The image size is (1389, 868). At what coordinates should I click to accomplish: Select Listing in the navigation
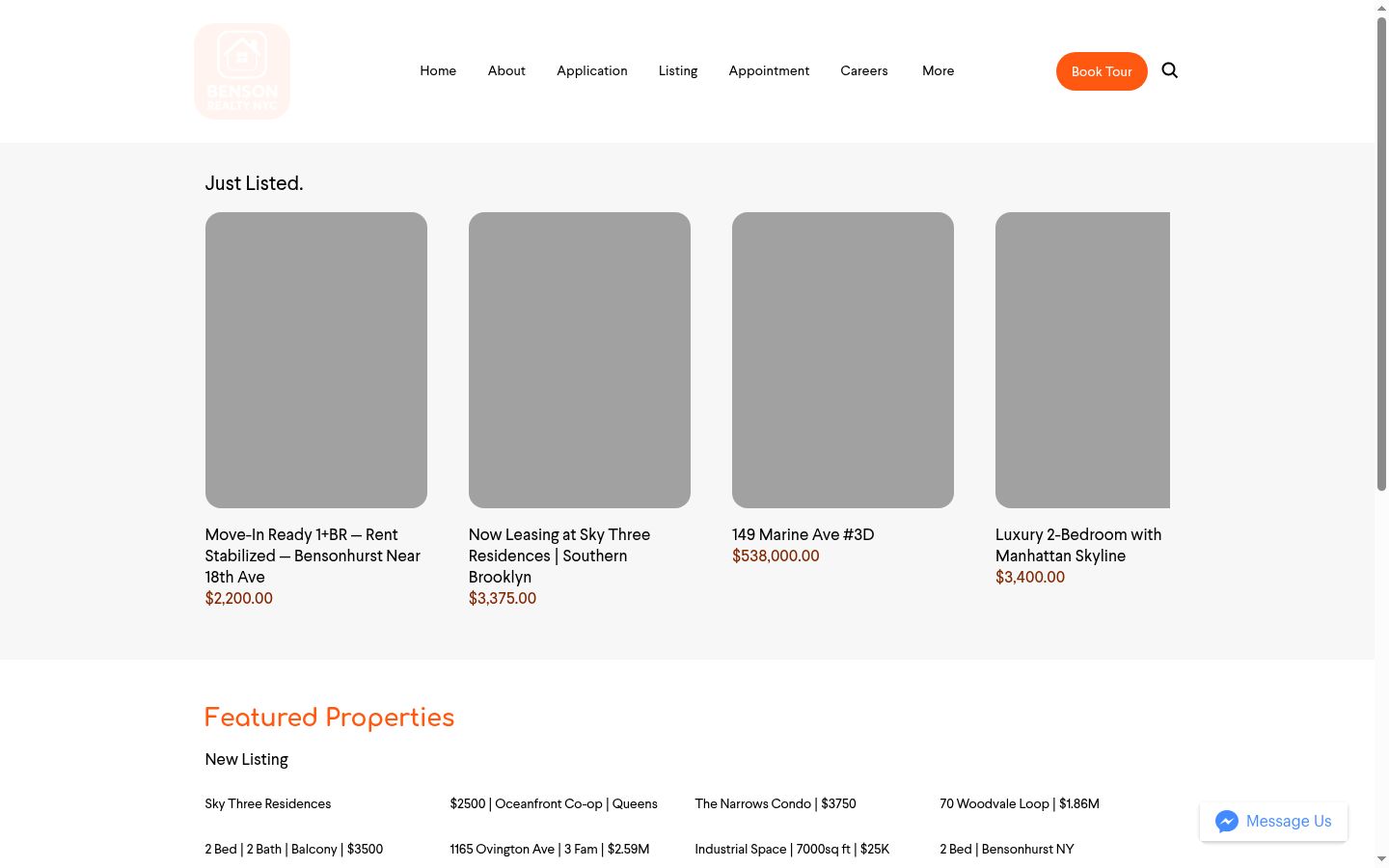(x=678, y=70)
